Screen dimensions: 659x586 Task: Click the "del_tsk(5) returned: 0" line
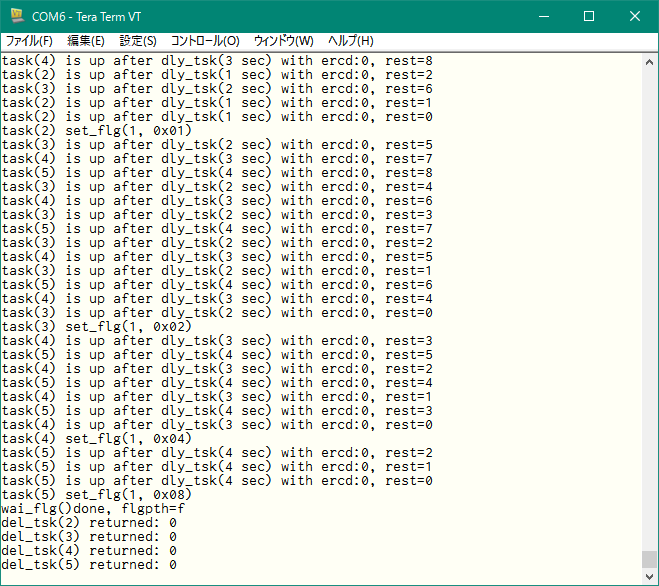pos(88,565)
